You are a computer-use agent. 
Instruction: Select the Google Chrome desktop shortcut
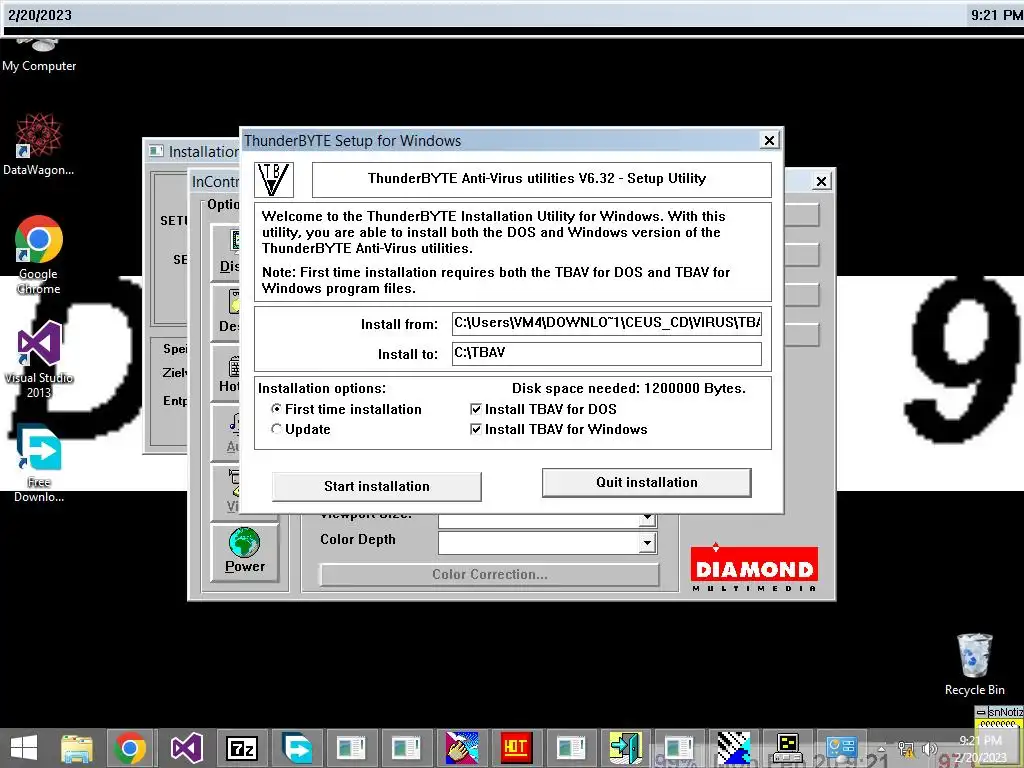point(39,255)
